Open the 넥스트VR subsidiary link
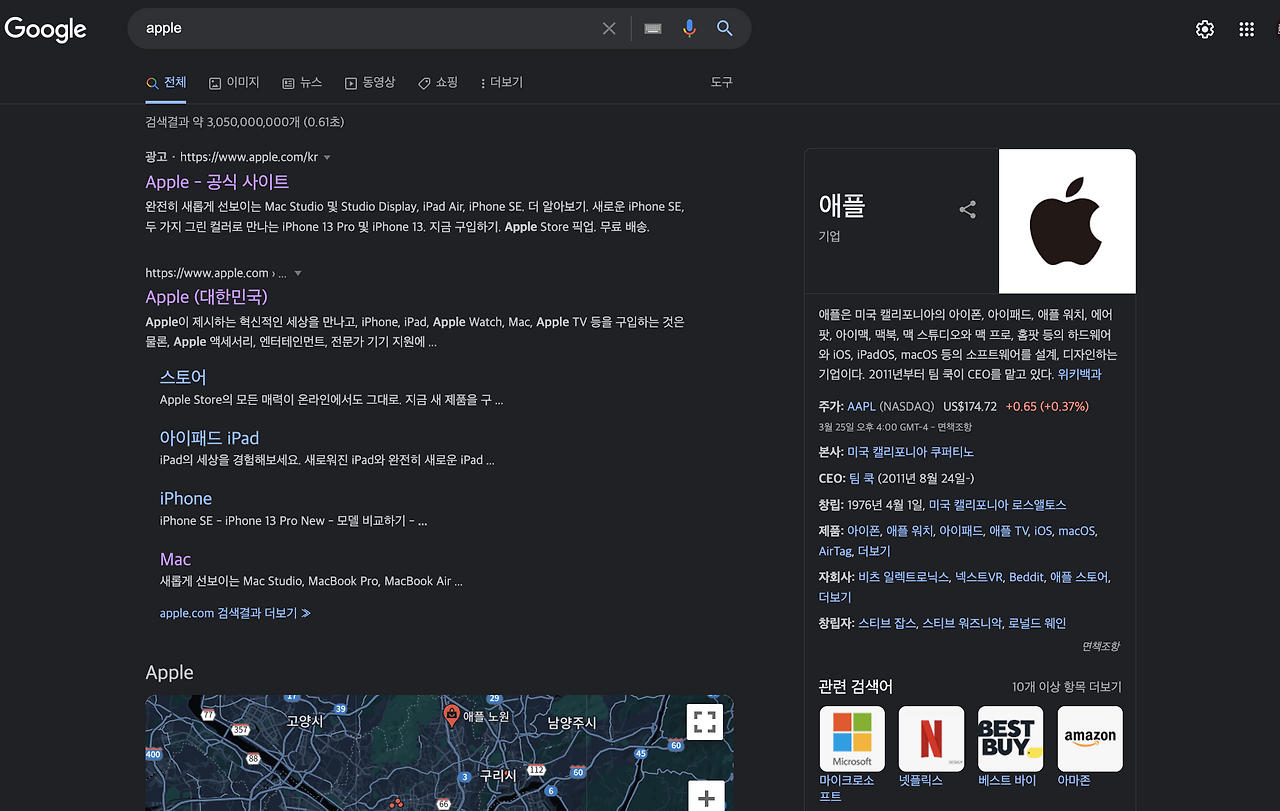The width and height of the screenshot is (1280, 811). pyautogui.click(x=978, y=577)
